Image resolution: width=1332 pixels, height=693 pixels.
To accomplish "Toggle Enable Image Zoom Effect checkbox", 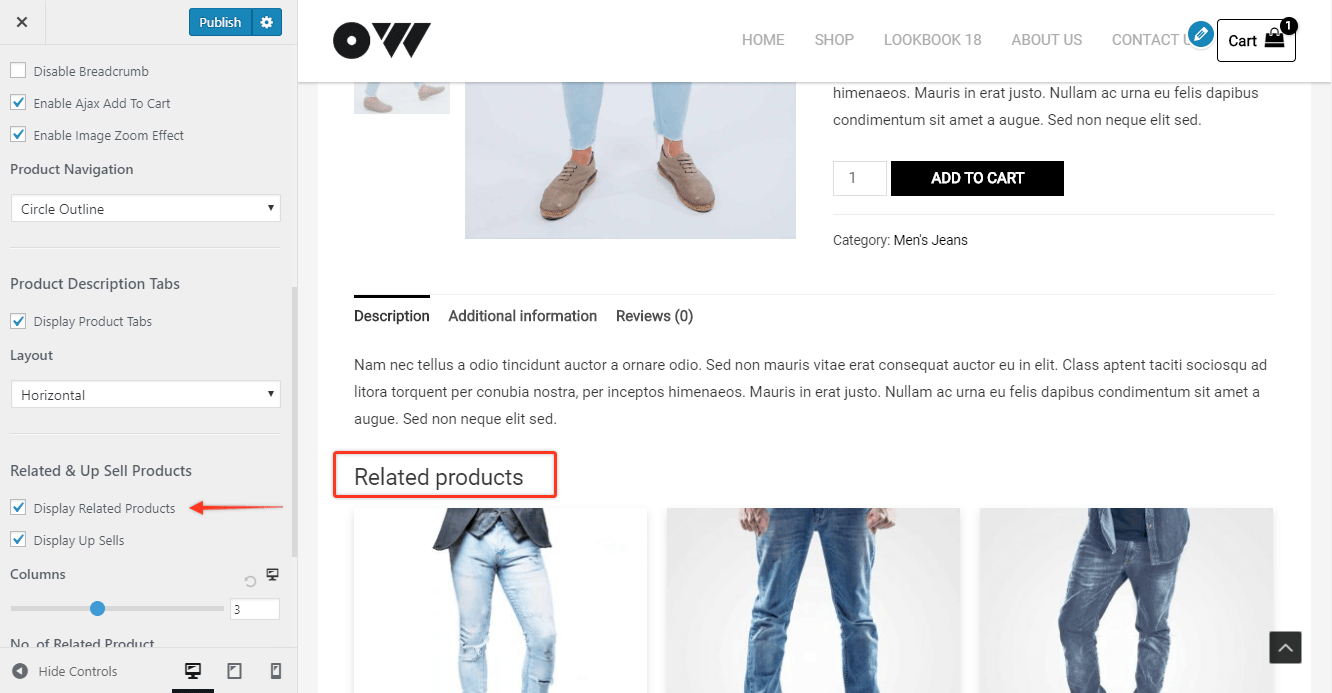I will [x=18, y=135].
